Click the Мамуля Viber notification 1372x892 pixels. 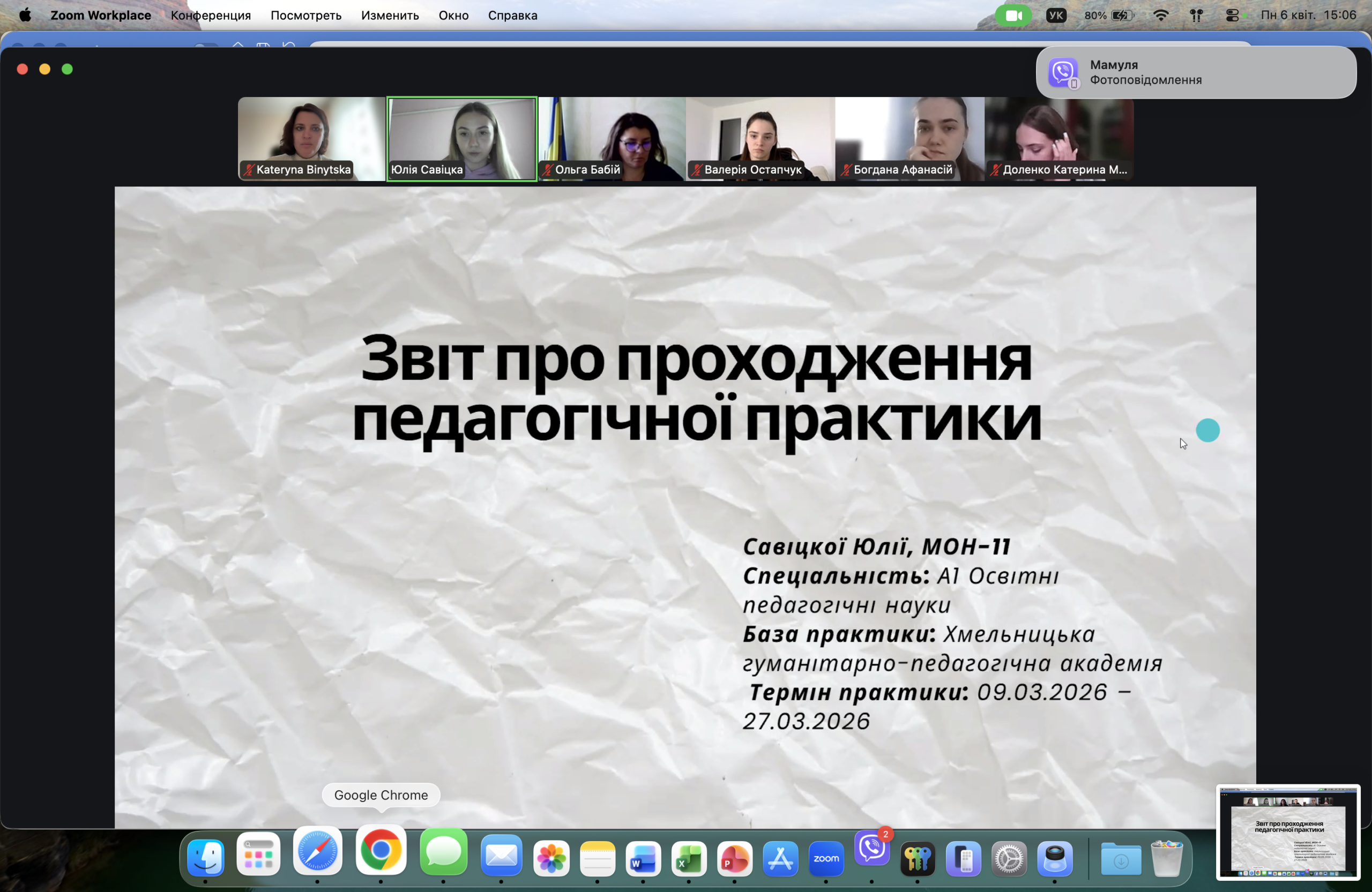pyautogui.click(x=1196, y=73)
